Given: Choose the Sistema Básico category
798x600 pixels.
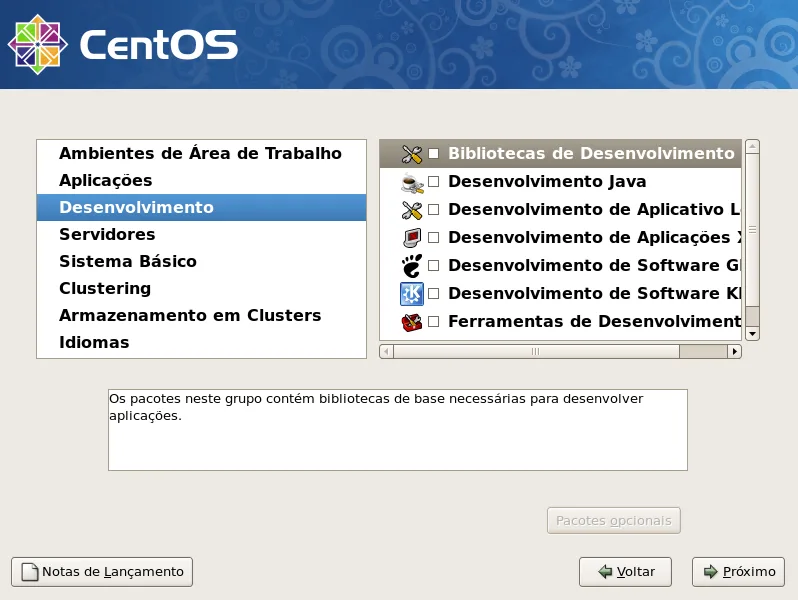Looking at the screenshot, I should [x=201, y=261].
